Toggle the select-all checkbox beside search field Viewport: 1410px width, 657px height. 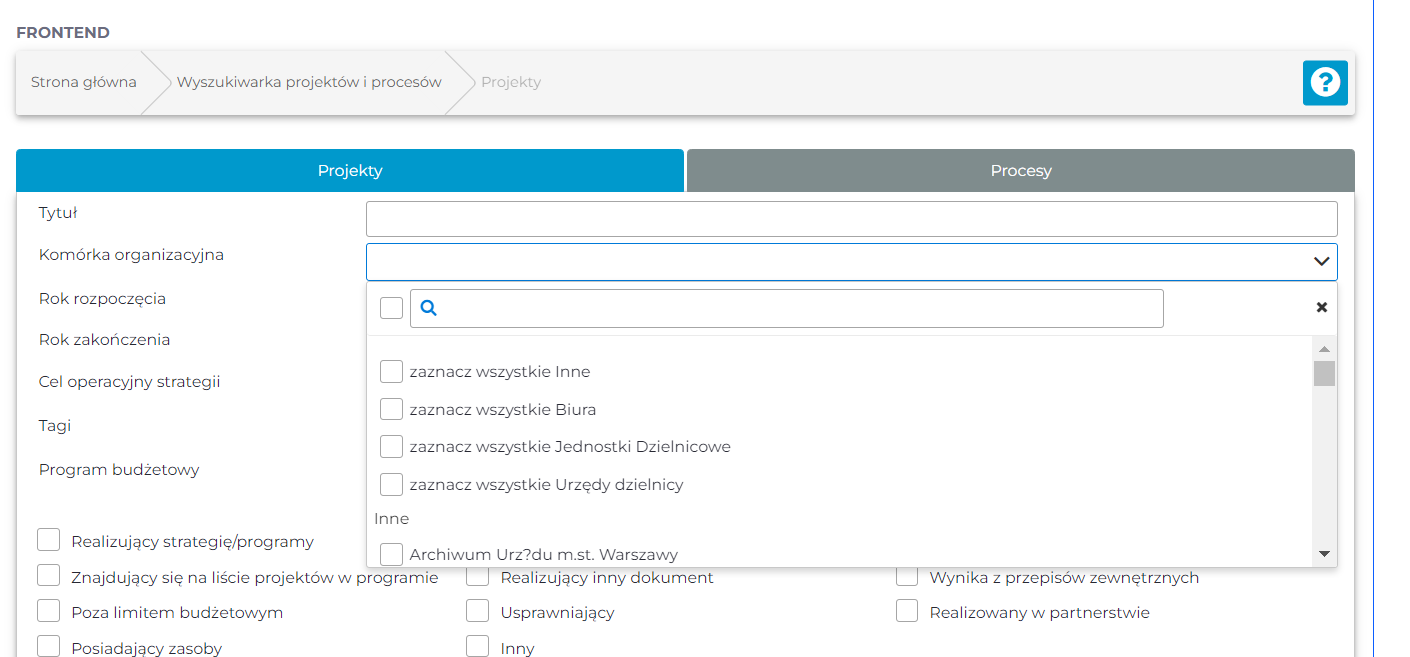tap(391, 308)
